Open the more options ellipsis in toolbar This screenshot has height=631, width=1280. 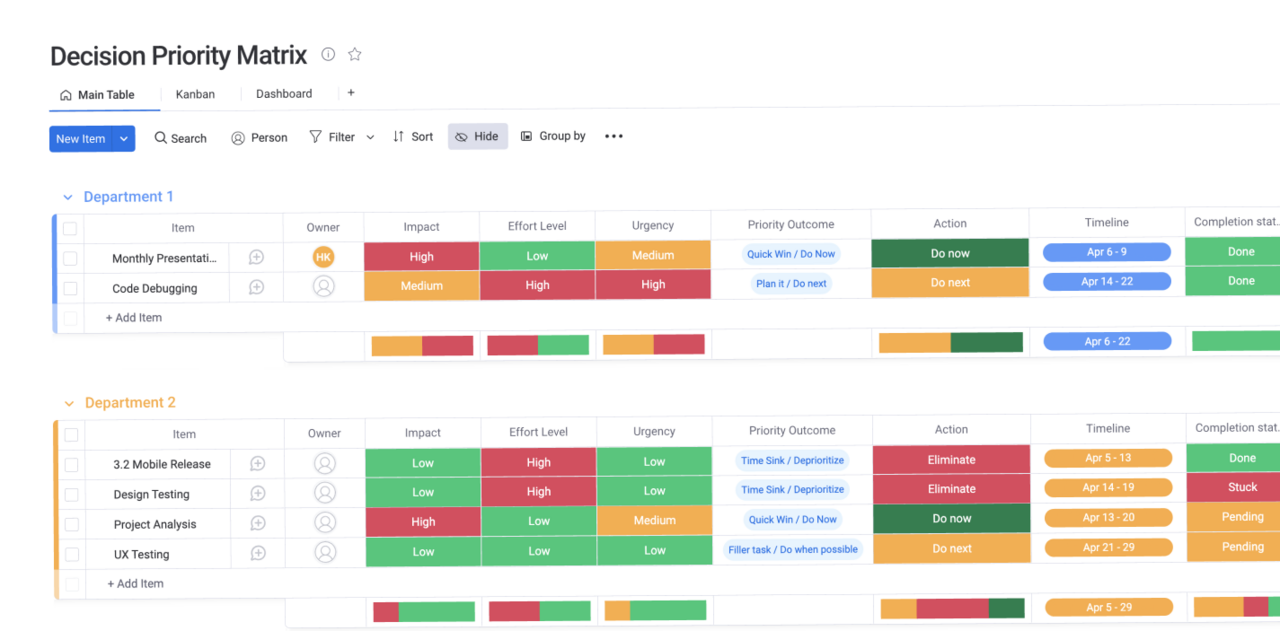614,137
